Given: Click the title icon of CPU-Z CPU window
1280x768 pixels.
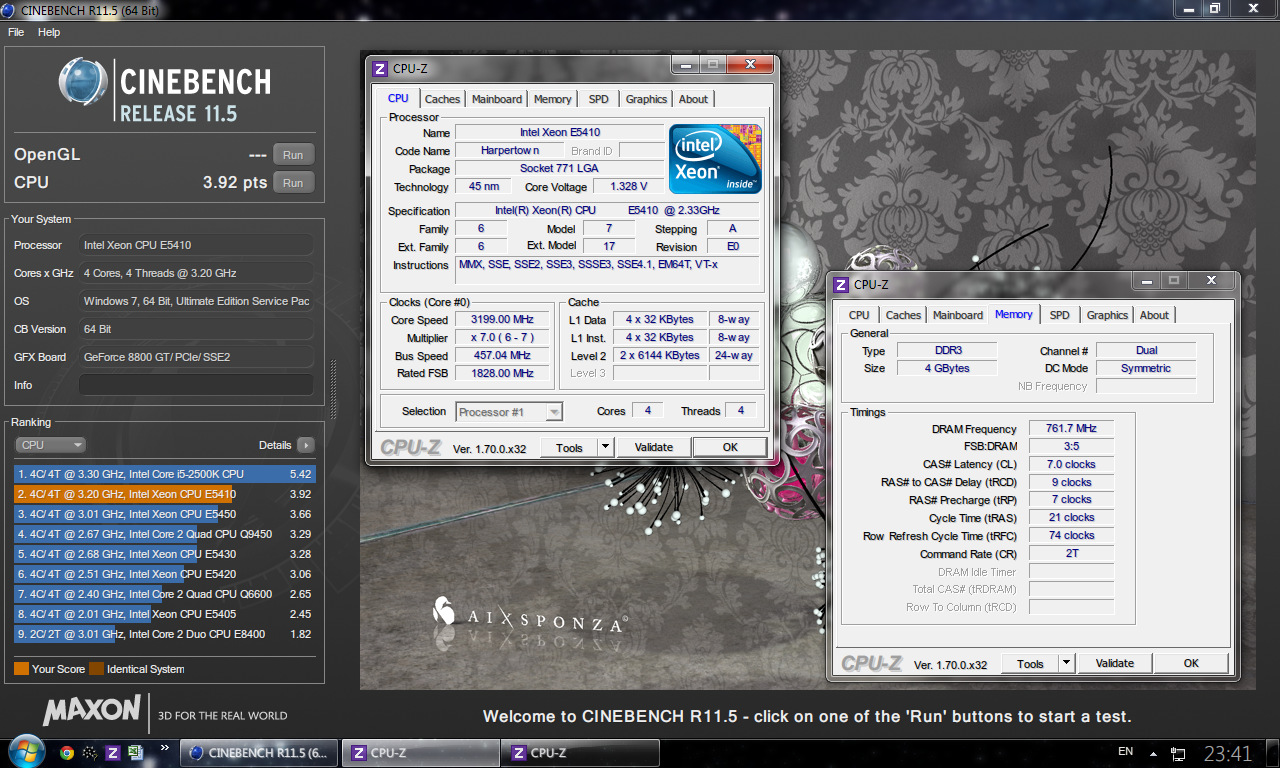Looking at the screenshot, I should (x=379, y=69).
